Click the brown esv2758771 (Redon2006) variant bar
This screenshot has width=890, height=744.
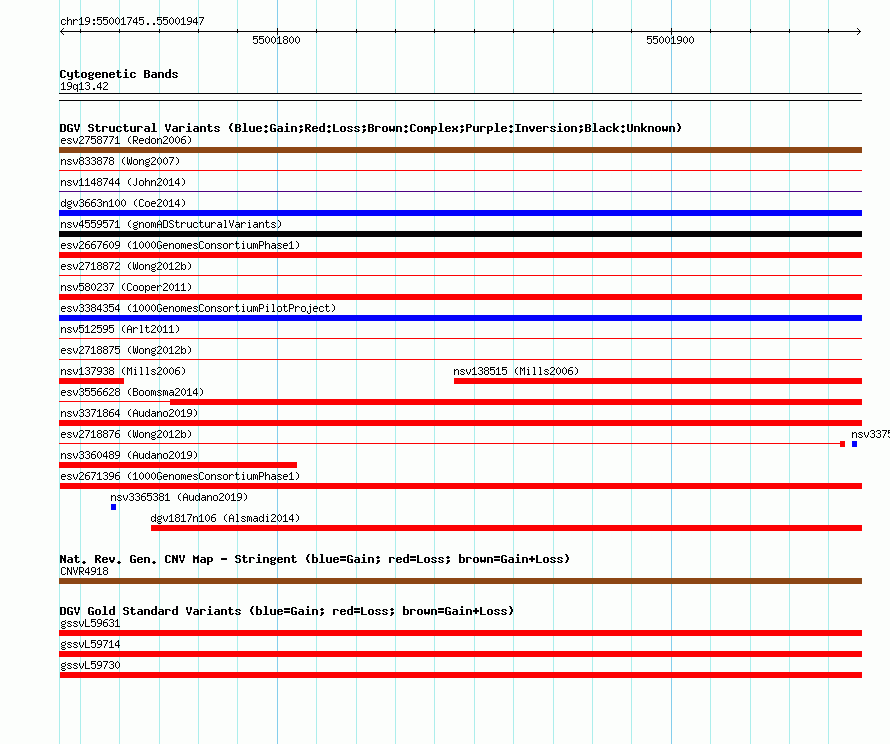point(460,150)
